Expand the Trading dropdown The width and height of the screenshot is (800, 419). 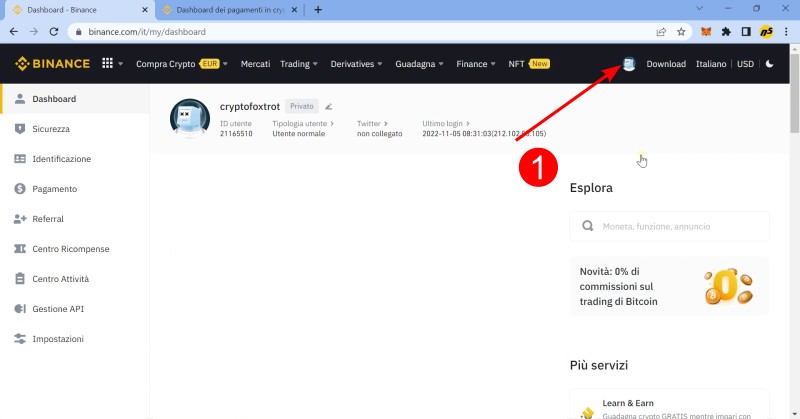pyautogui.click(x=298, y=64)
